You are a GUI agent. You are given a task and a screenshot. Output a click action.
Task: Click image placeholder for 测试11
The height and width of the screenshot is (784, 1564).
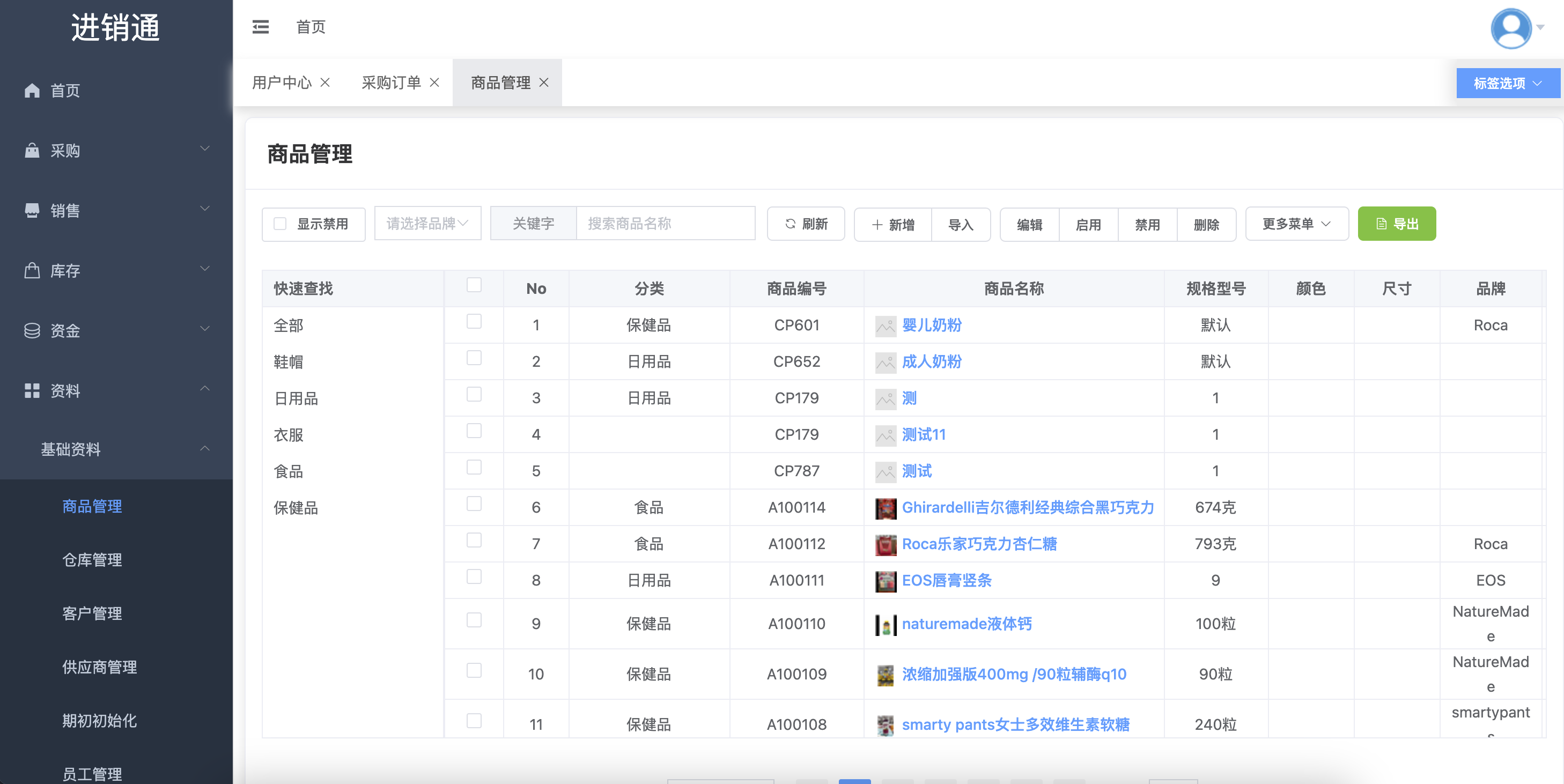click(x=886, y=435)
